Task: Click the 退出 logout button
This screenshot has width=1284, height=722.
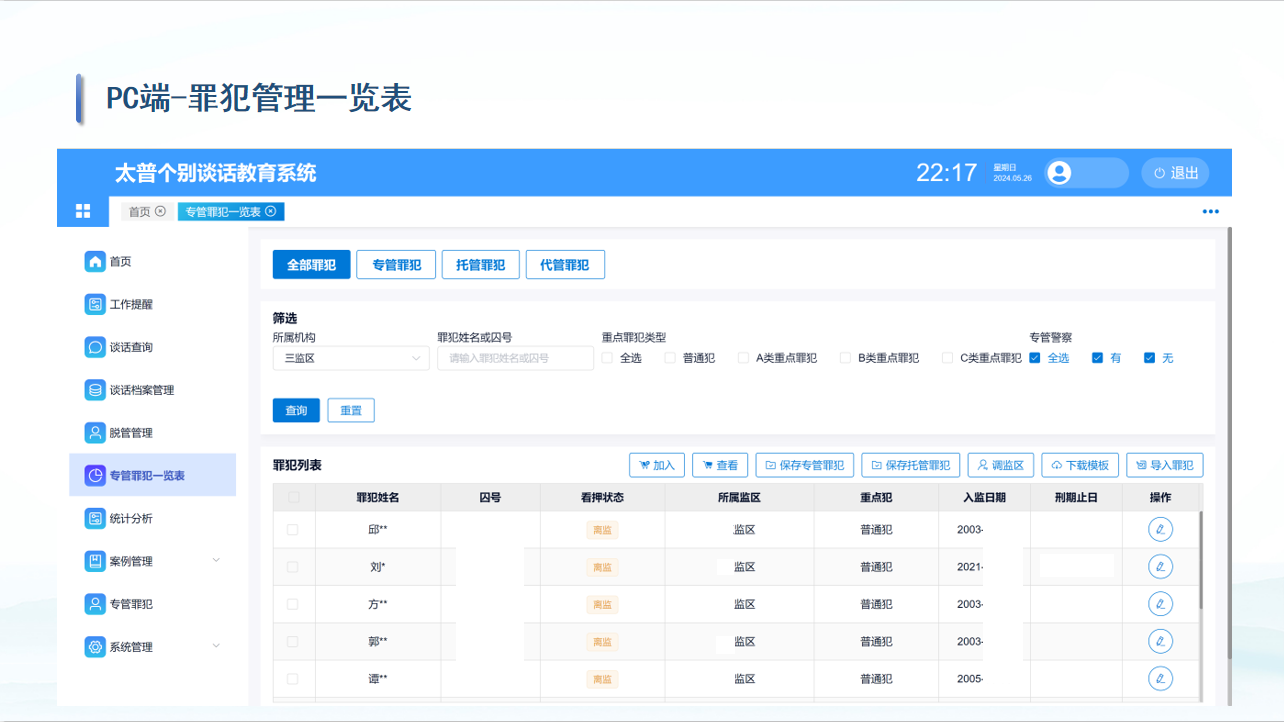Action: [1175, 173]
